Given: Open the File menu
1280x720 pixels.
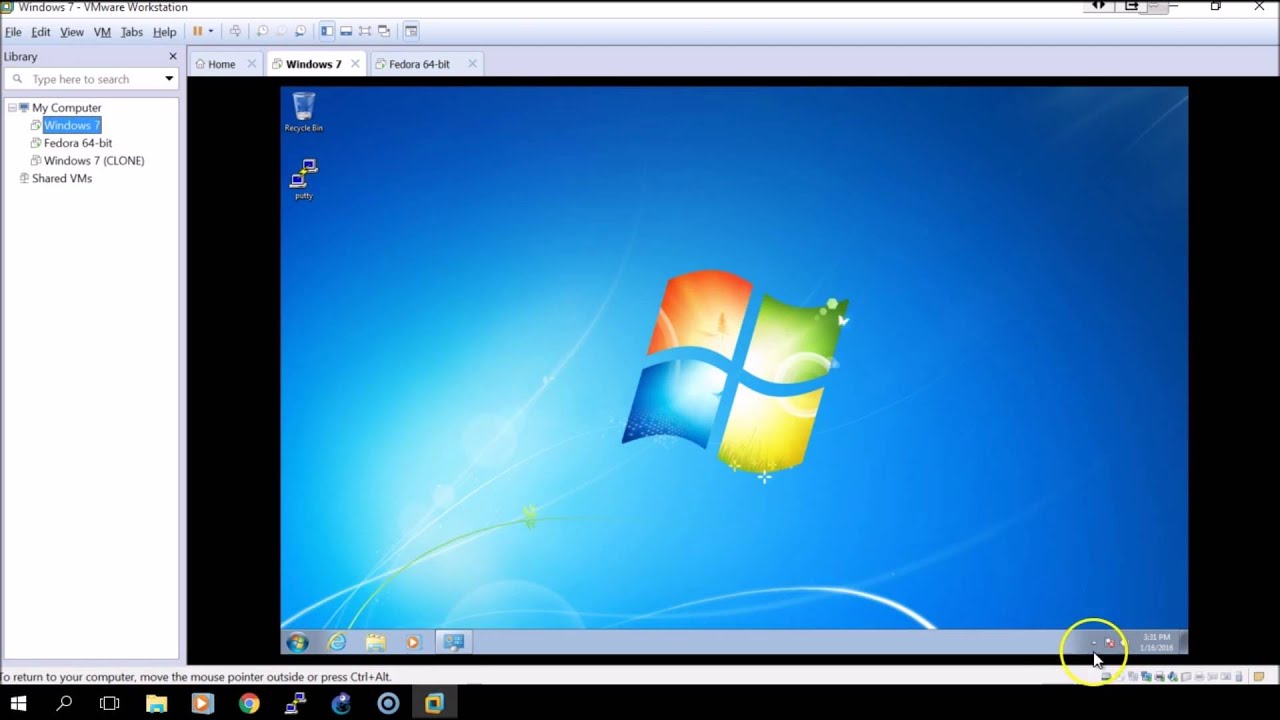Looking at the screenshot, I should (13, 32).
